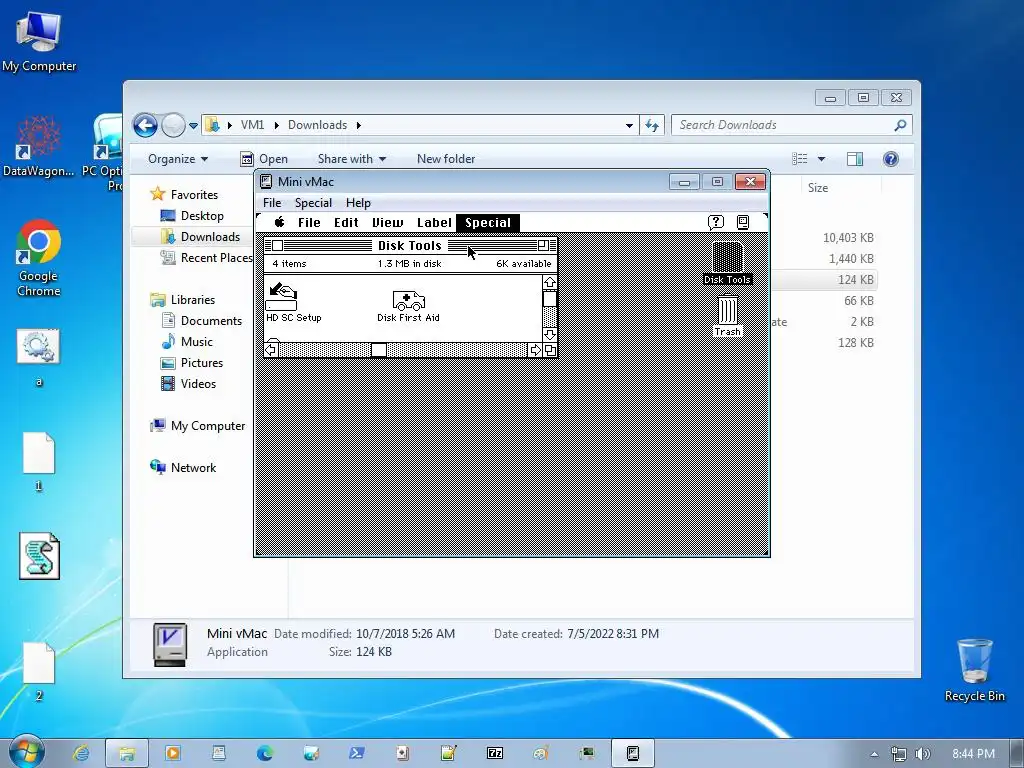1024x768 pixels.
Task: Open the Mac application switcher icon
Action: click(743, 222)
